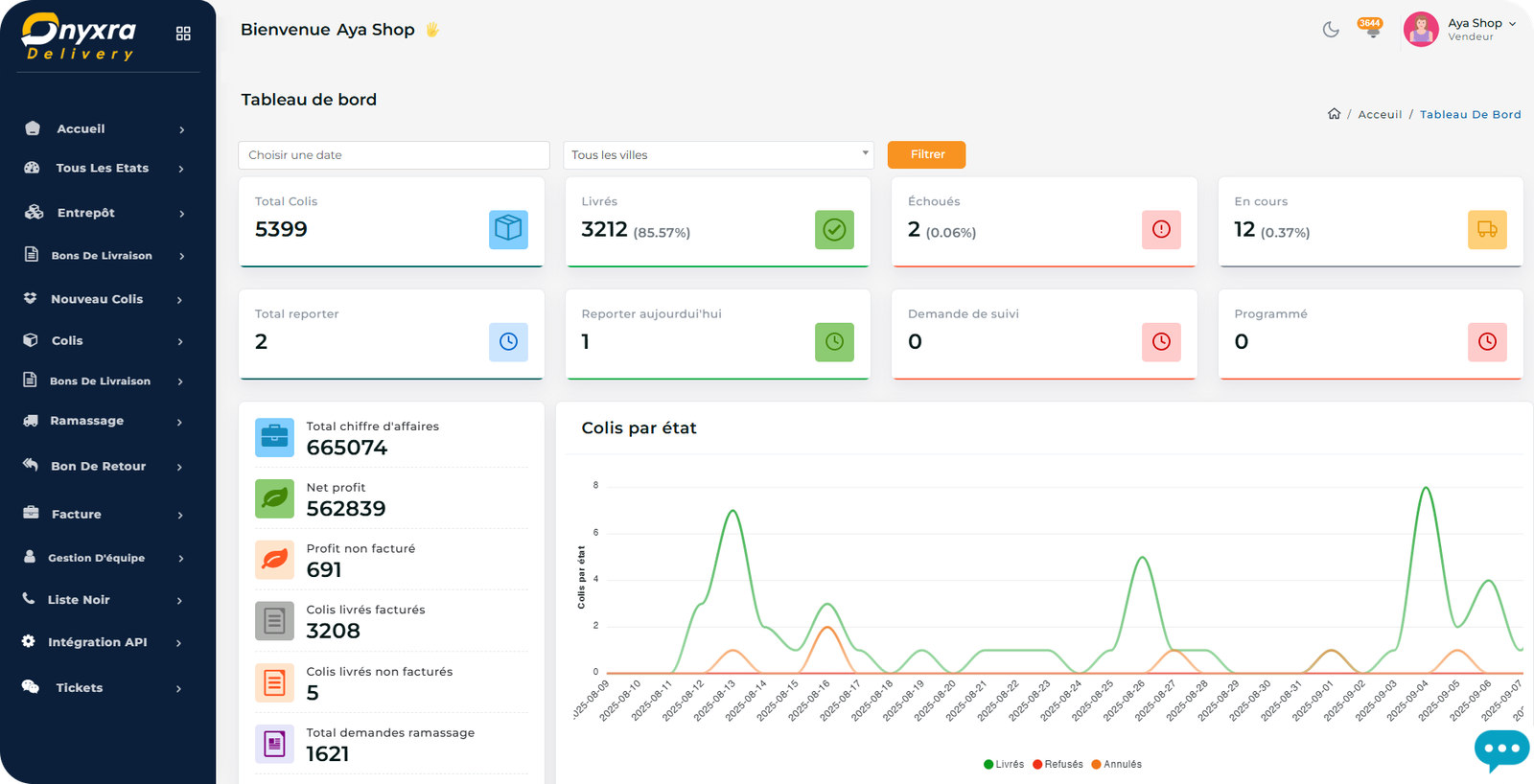
Task: Toggle Livrés series in chart legend
Action: [1004, 764]
